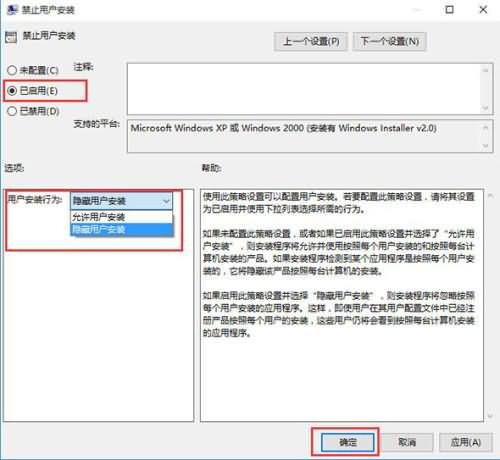Viewport: 500px width, 460px height.
Task: Click the 取消 button
Action: (x=407, y=442)
